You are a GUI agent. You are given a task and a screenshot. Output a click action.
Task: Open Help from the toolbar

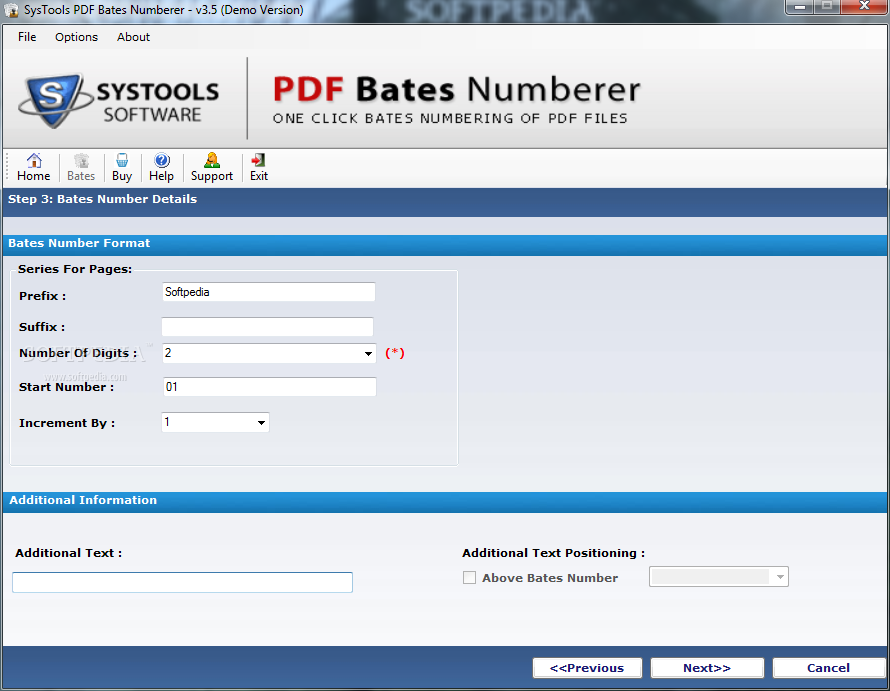point(161,167)
